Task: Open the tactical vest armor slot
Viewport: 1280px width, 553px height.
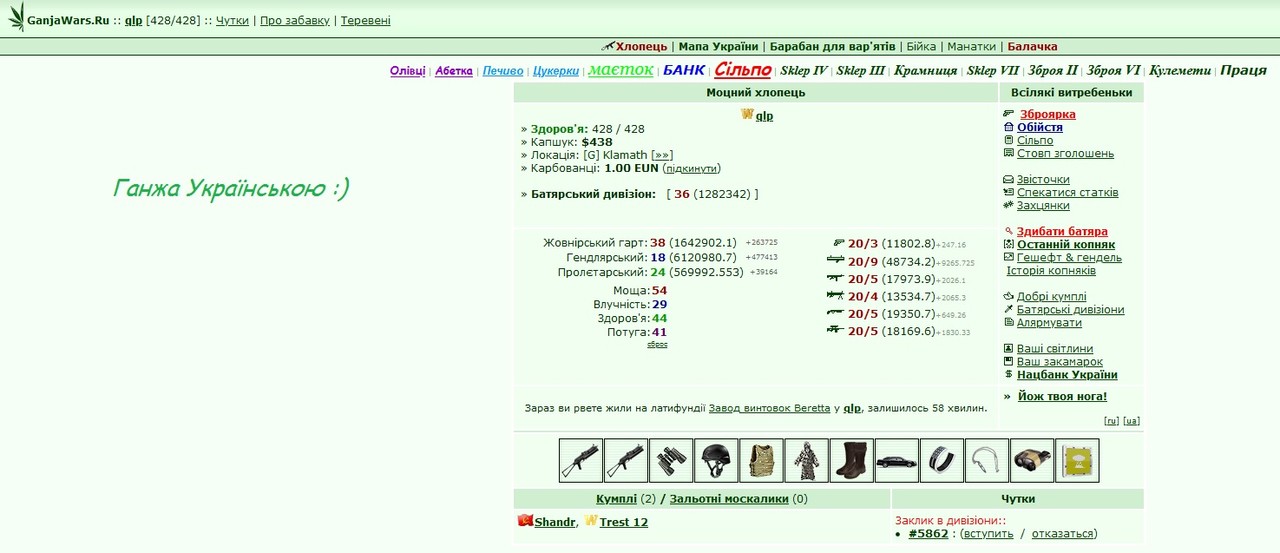Action: [x=761, y=460]
